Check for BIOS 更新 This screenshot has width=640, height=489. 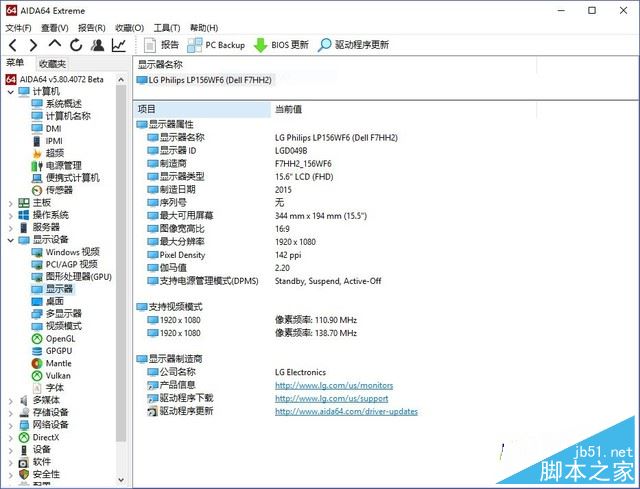[x=281, y=45]
